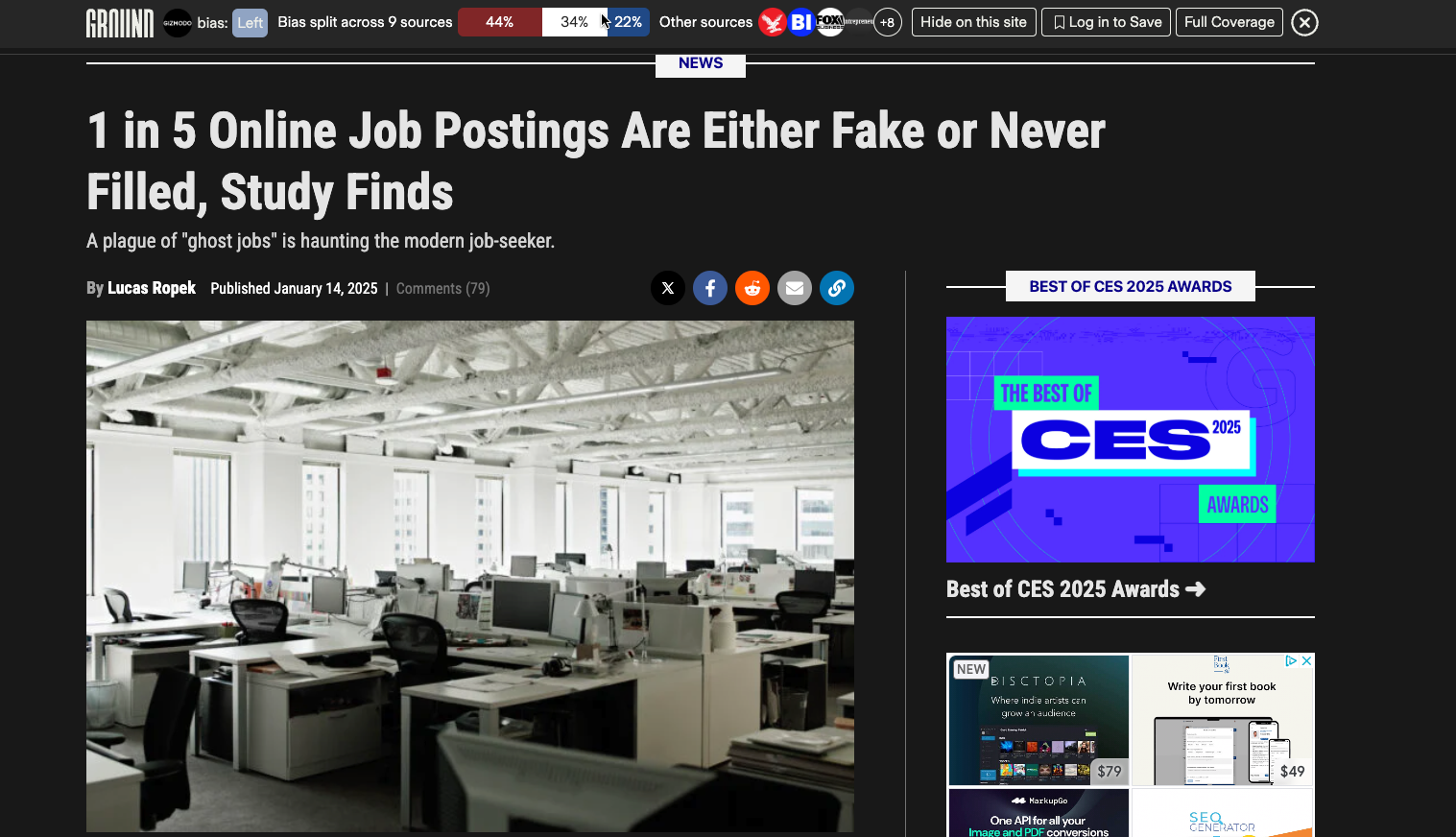Share article on Reddit
The image size is (1456, 837).
(752, 288)
